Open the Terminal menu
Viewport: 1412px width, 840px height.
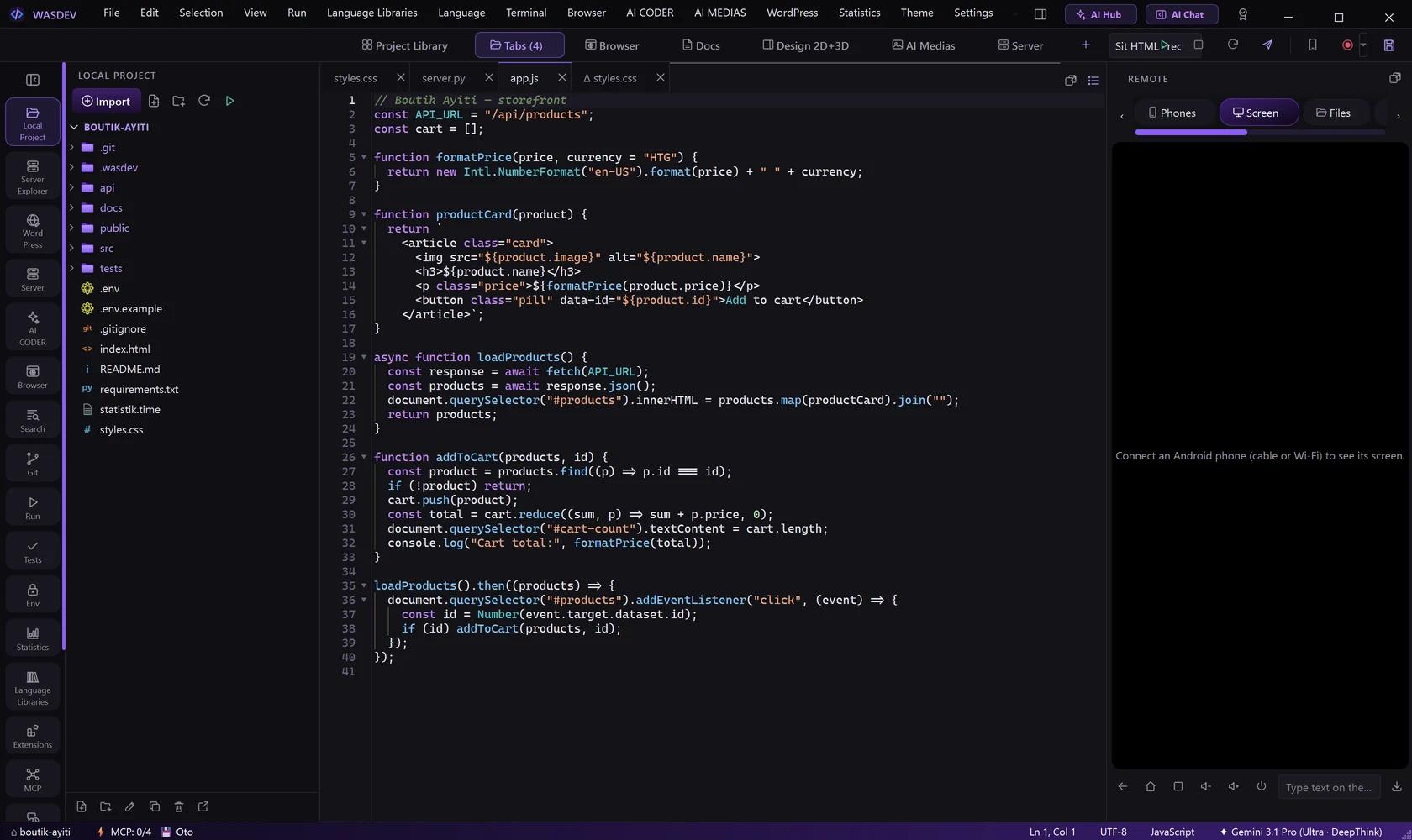point(526,13)
